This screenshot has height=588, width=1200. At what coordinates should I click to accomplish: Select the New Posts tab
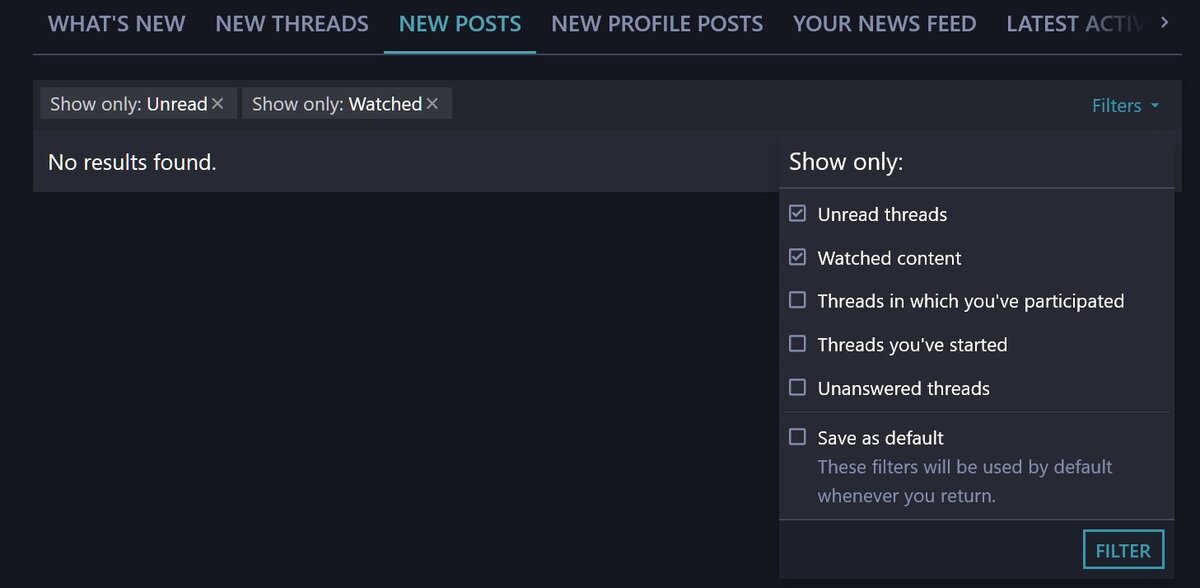pyautogui.click(x=460, y=24)
